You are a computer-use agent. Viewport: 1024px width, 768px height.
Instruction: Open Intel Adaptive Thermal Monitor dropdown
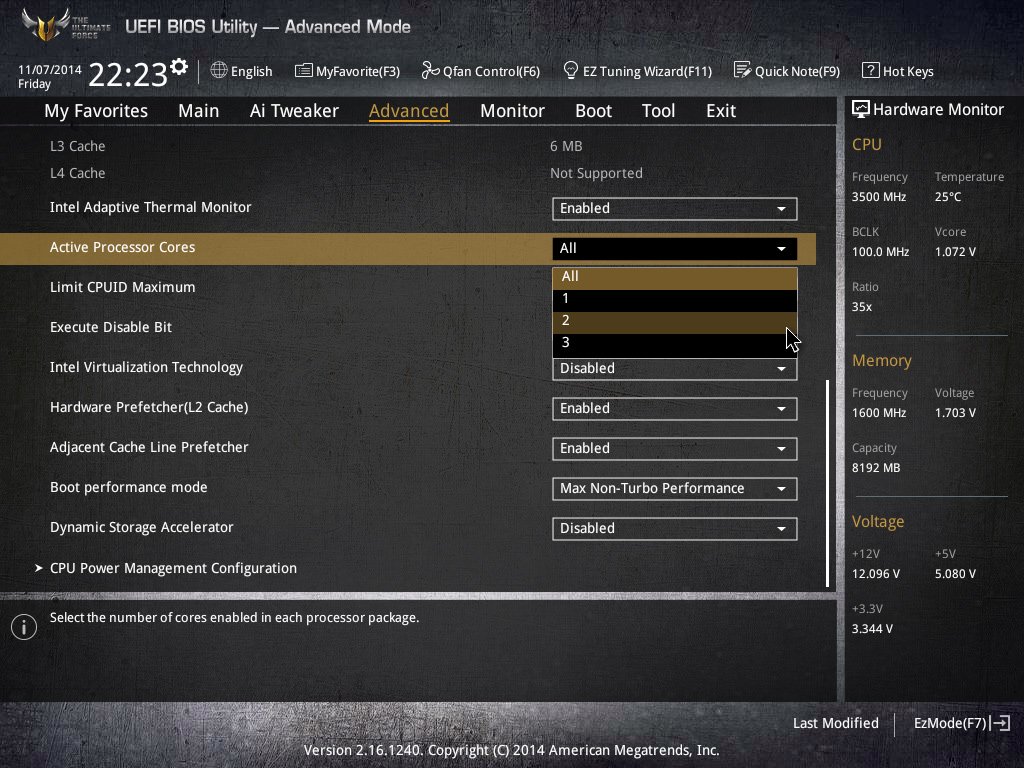tap(675, 208)
